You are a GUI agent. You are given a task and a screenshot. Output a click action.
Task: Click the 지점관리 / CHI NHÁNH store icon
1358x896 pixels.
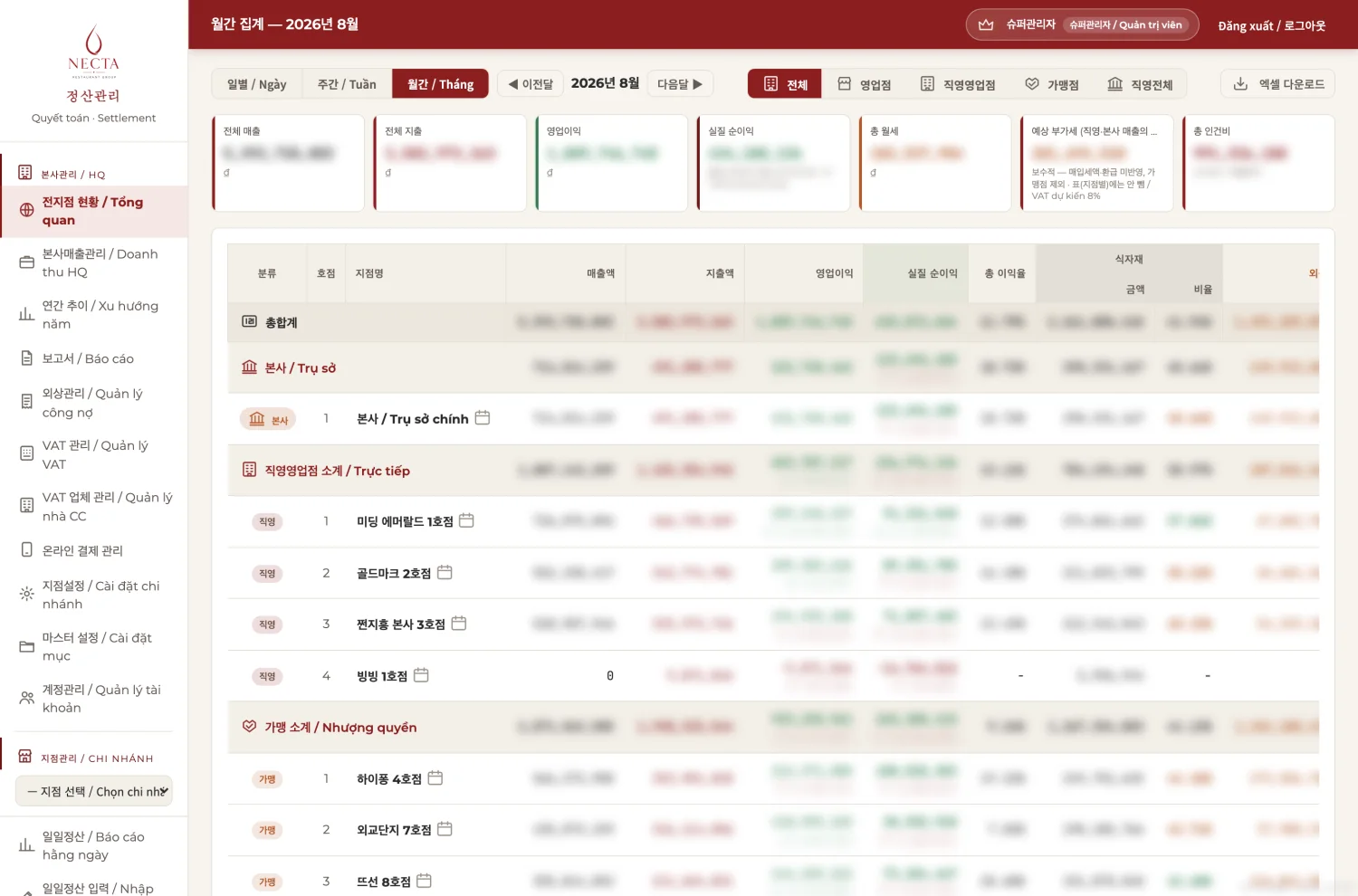point(25,757)
